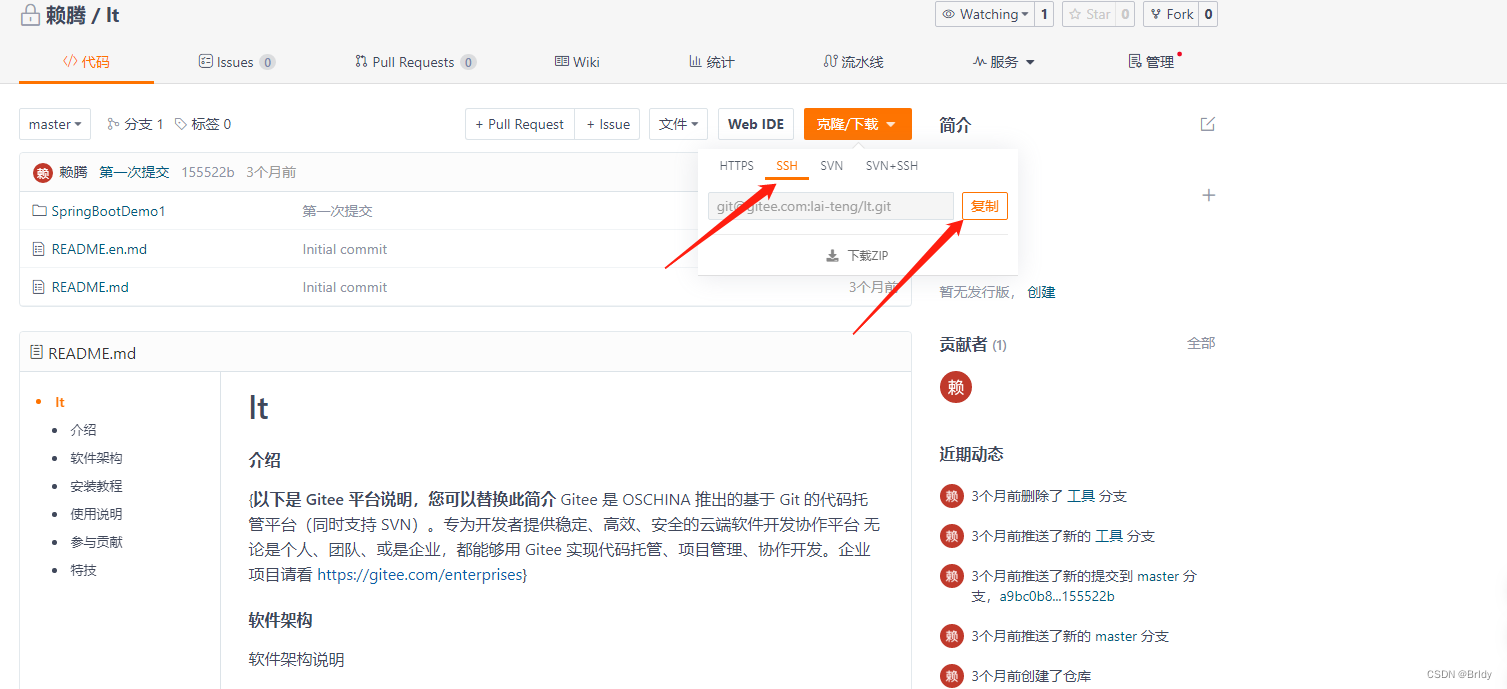Launch the Web IDE
The height and width of the screenshot is (689, 1507).
click(x=756, y=124)
